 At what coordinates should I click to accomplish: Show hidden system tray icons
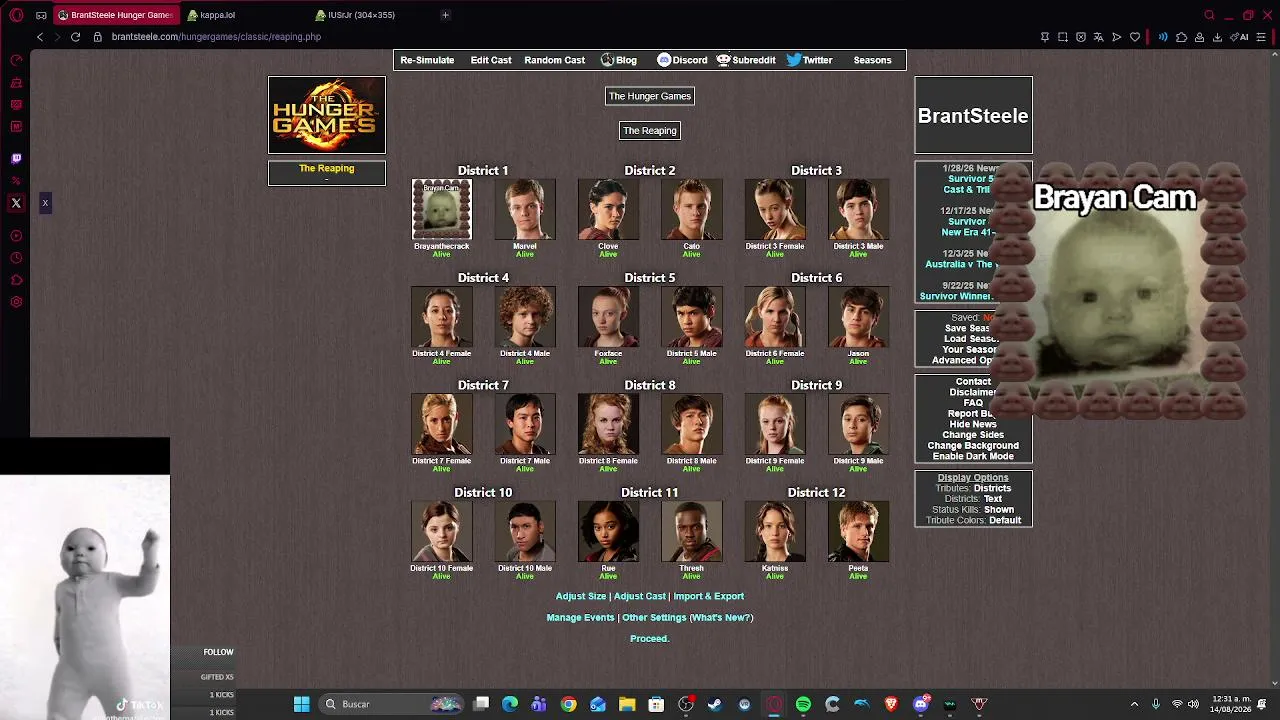(x=1134, y=704)
